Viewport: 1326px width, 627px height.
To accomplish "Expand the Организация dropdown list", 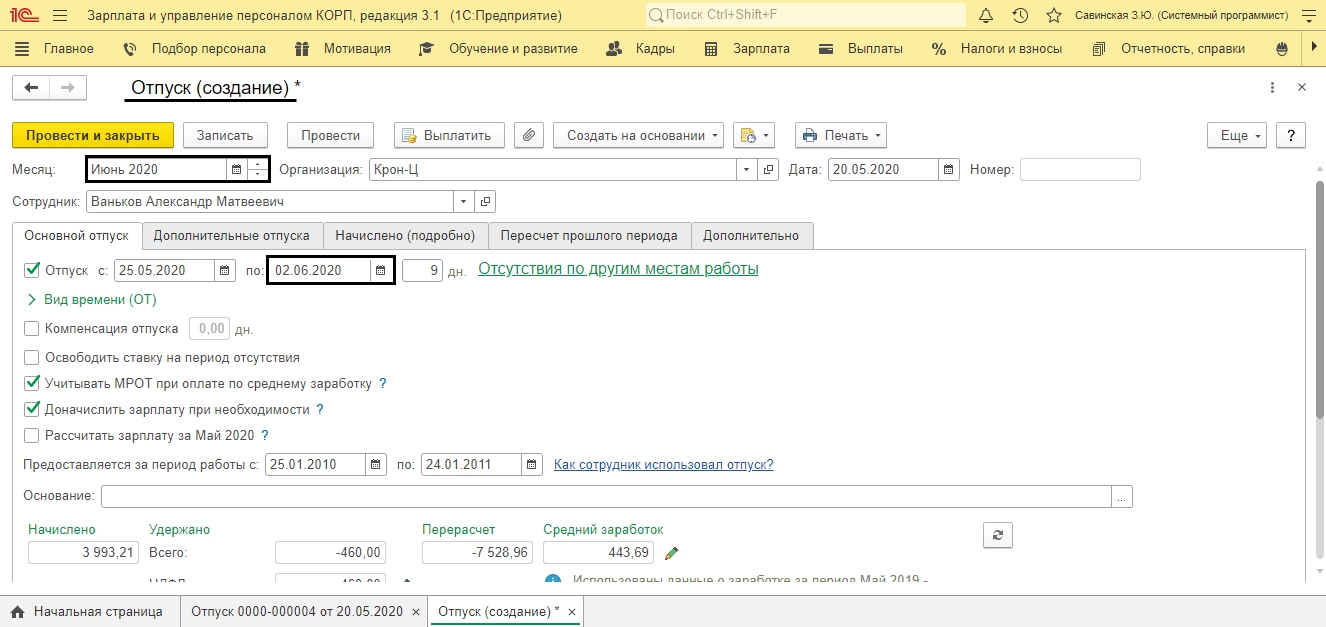I will click(747, 170).
